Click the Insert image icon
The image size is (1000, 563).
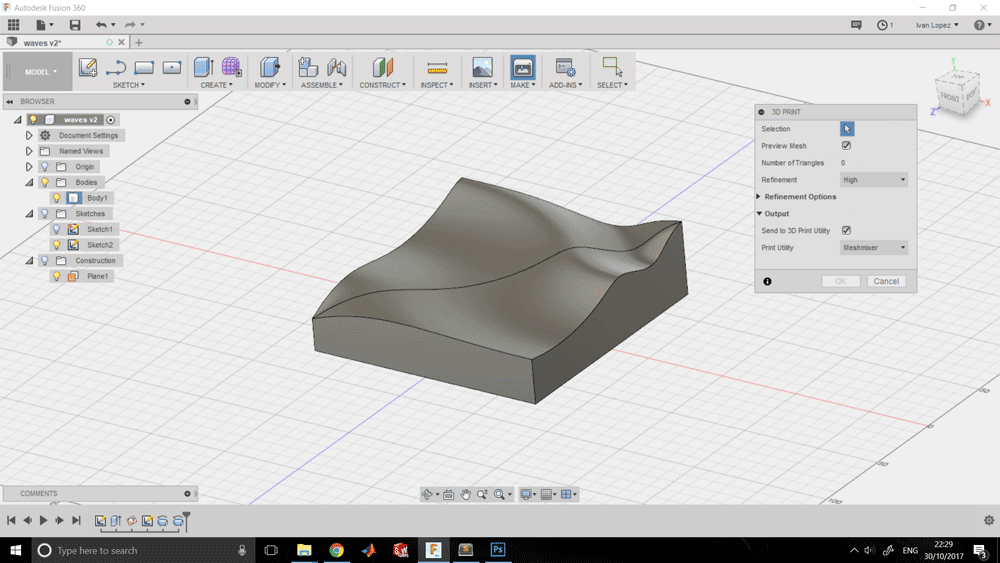tap(482, 67)
